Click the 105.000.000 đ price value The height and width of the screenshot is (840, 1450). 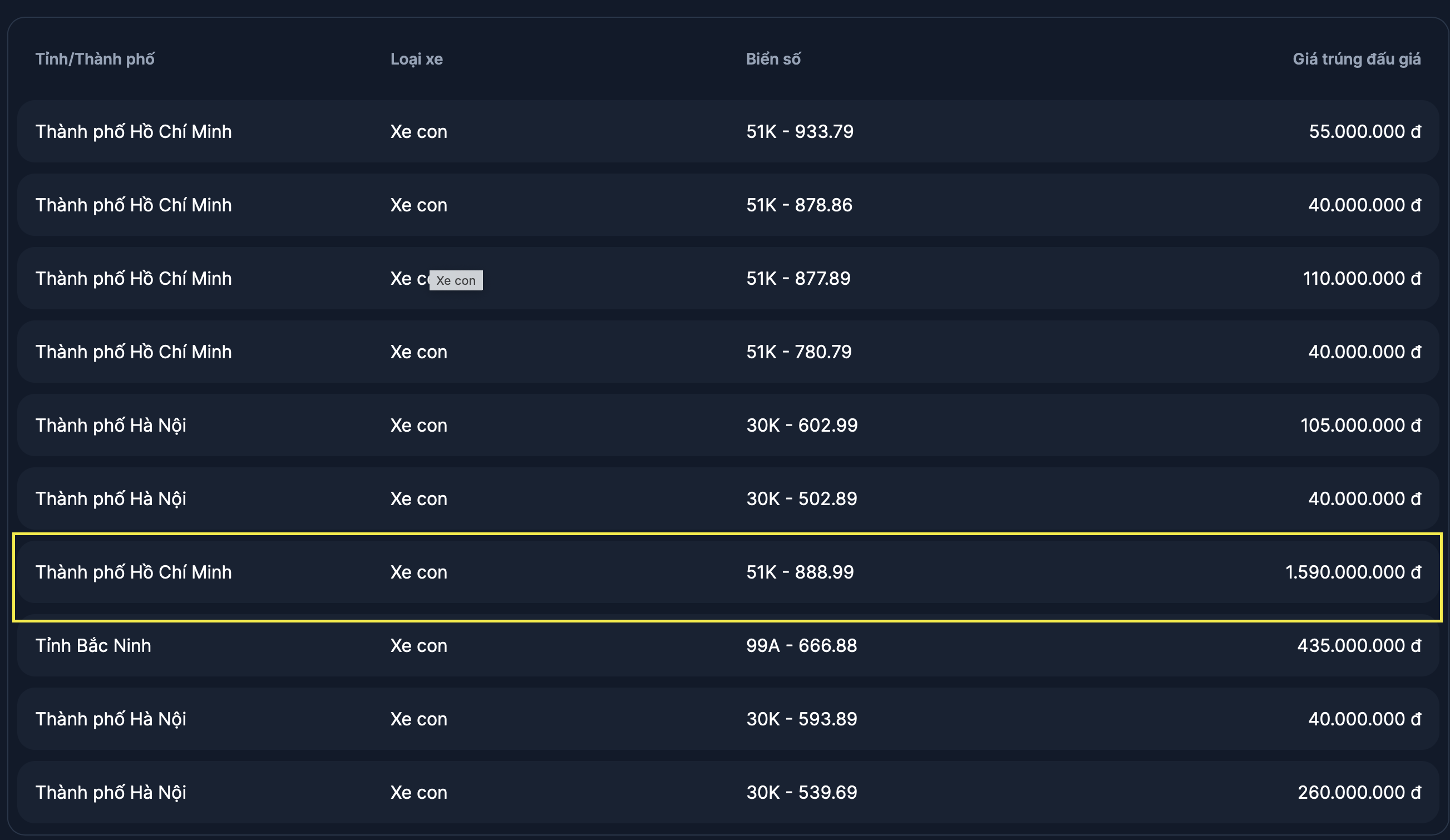tap(1360, 425)
